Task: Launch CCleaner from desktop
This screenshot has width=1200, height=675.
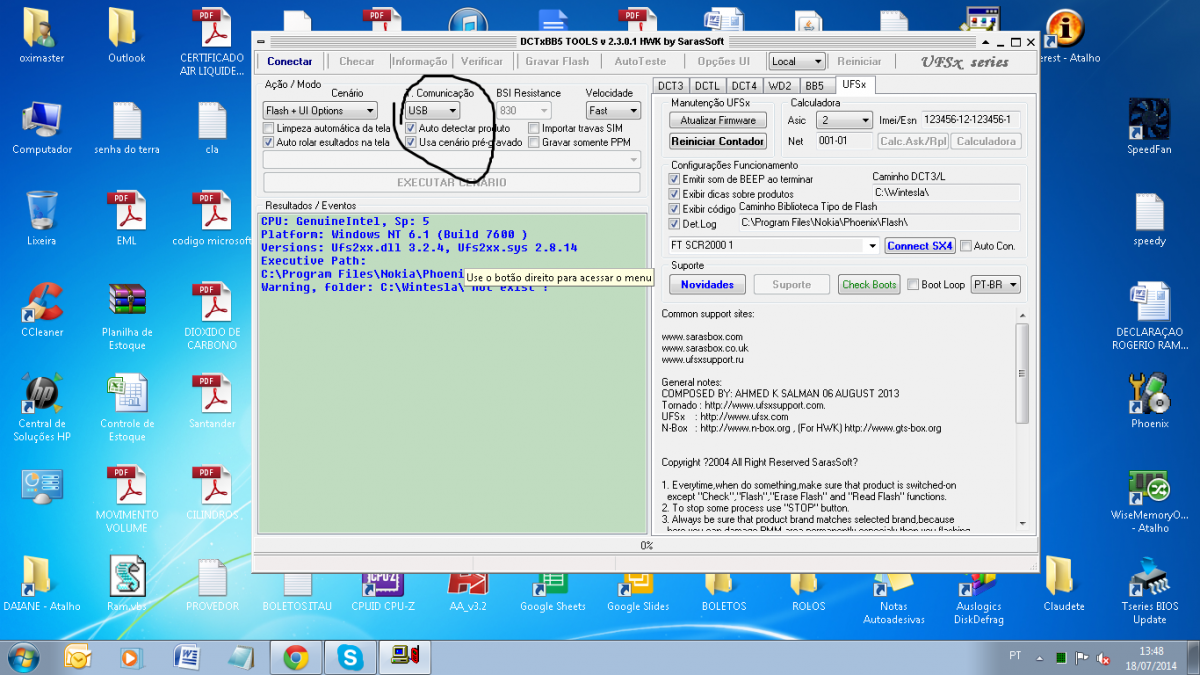Action: coord(42,310)
